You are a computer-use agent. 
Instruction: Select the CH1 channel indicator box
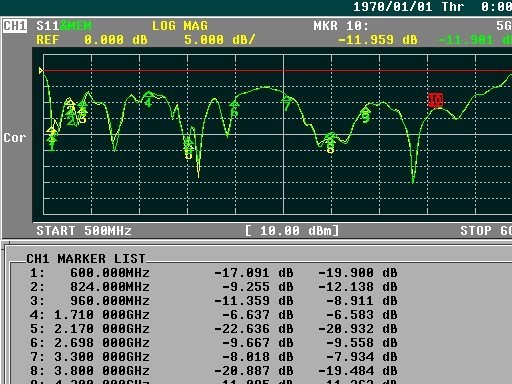pyautogui.click(x=15, y=26)
